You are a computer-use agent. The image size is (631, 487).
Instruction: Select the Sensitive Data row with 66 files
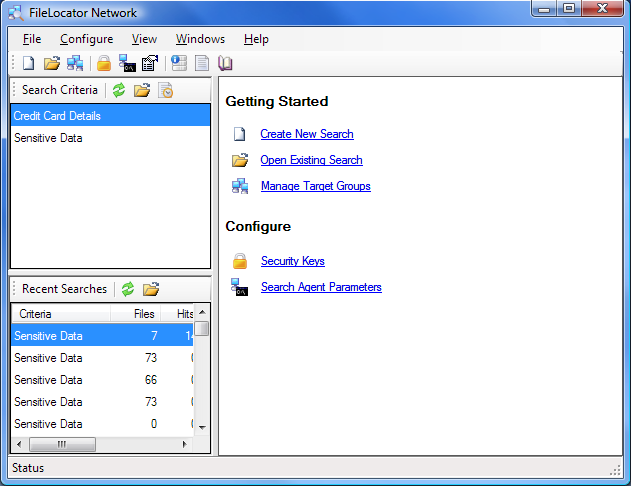tap(103, 380)
